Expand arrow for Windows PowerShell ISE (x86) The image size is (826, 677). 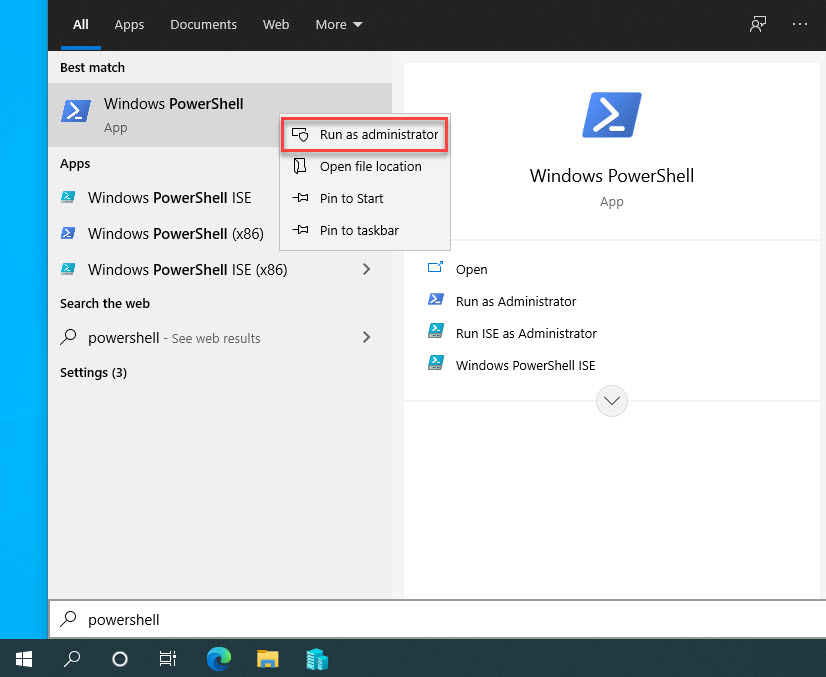tap(367, 269)
